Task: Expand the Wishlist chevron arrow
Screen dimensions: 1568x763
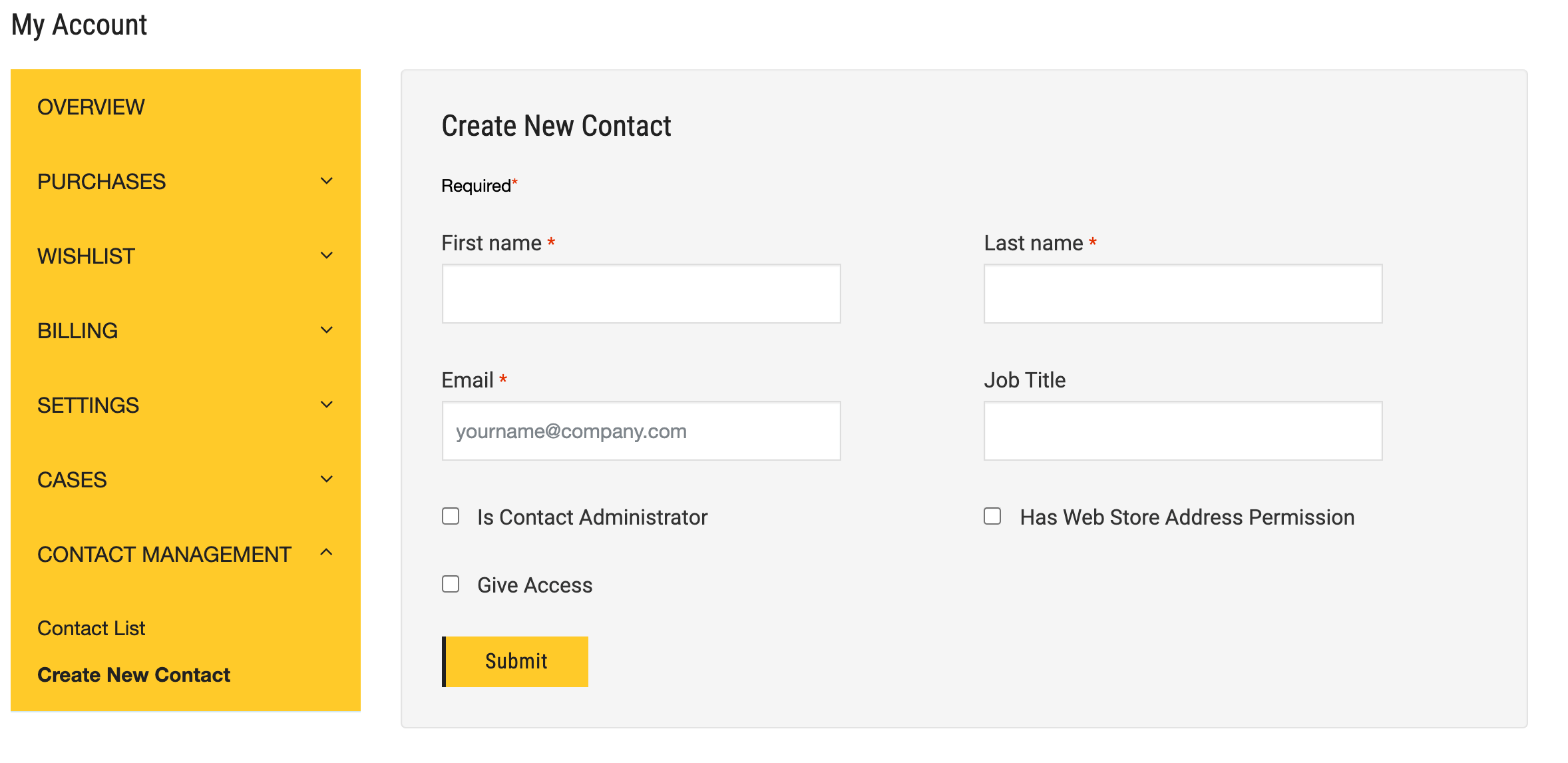Action: click(x=326, y=256)
